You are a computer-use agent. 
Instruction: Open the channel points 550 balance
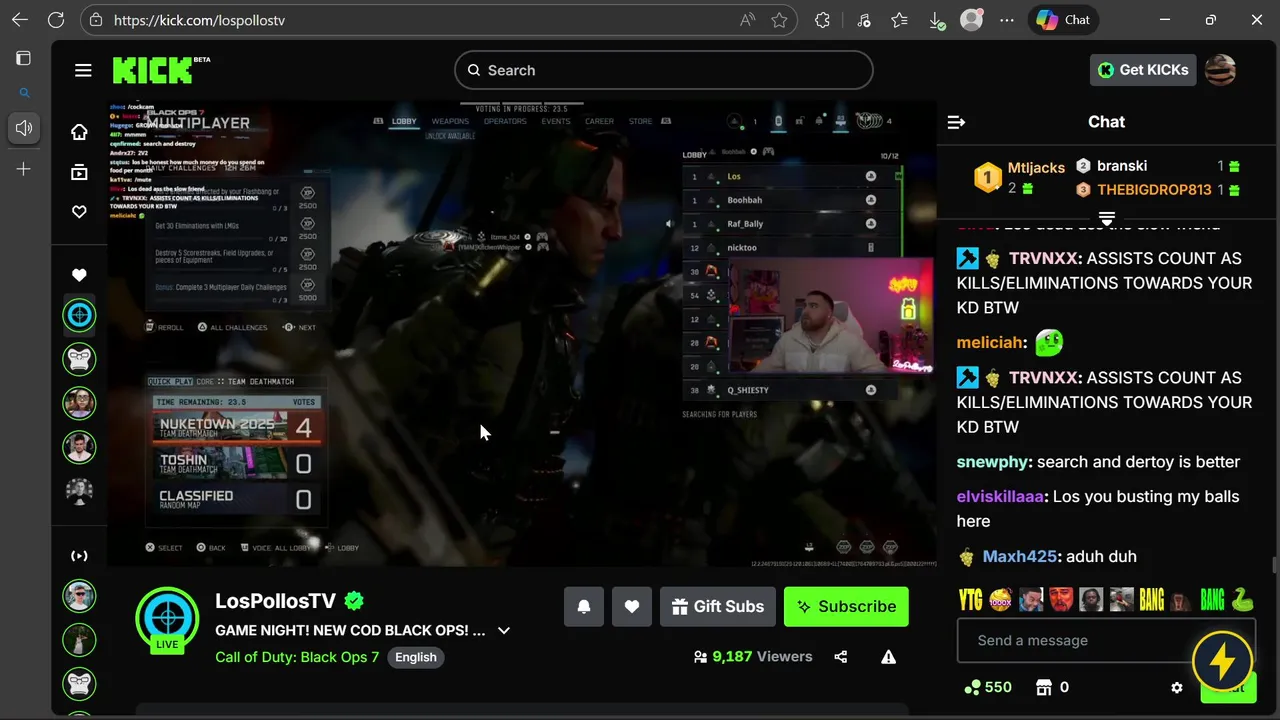(x=988, y=688)
